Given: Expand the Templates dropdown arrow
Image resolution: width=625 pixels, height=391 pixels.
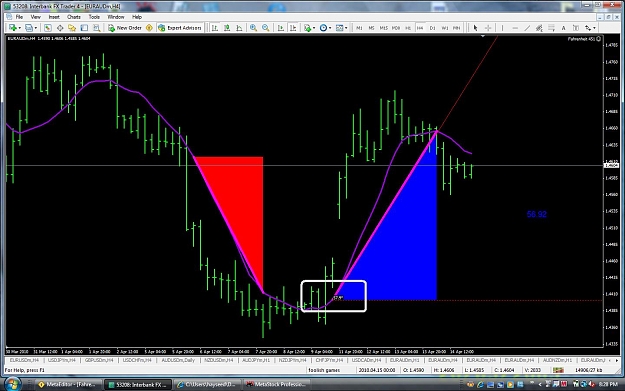Looking at the screenshot, I should click(346, 28).
